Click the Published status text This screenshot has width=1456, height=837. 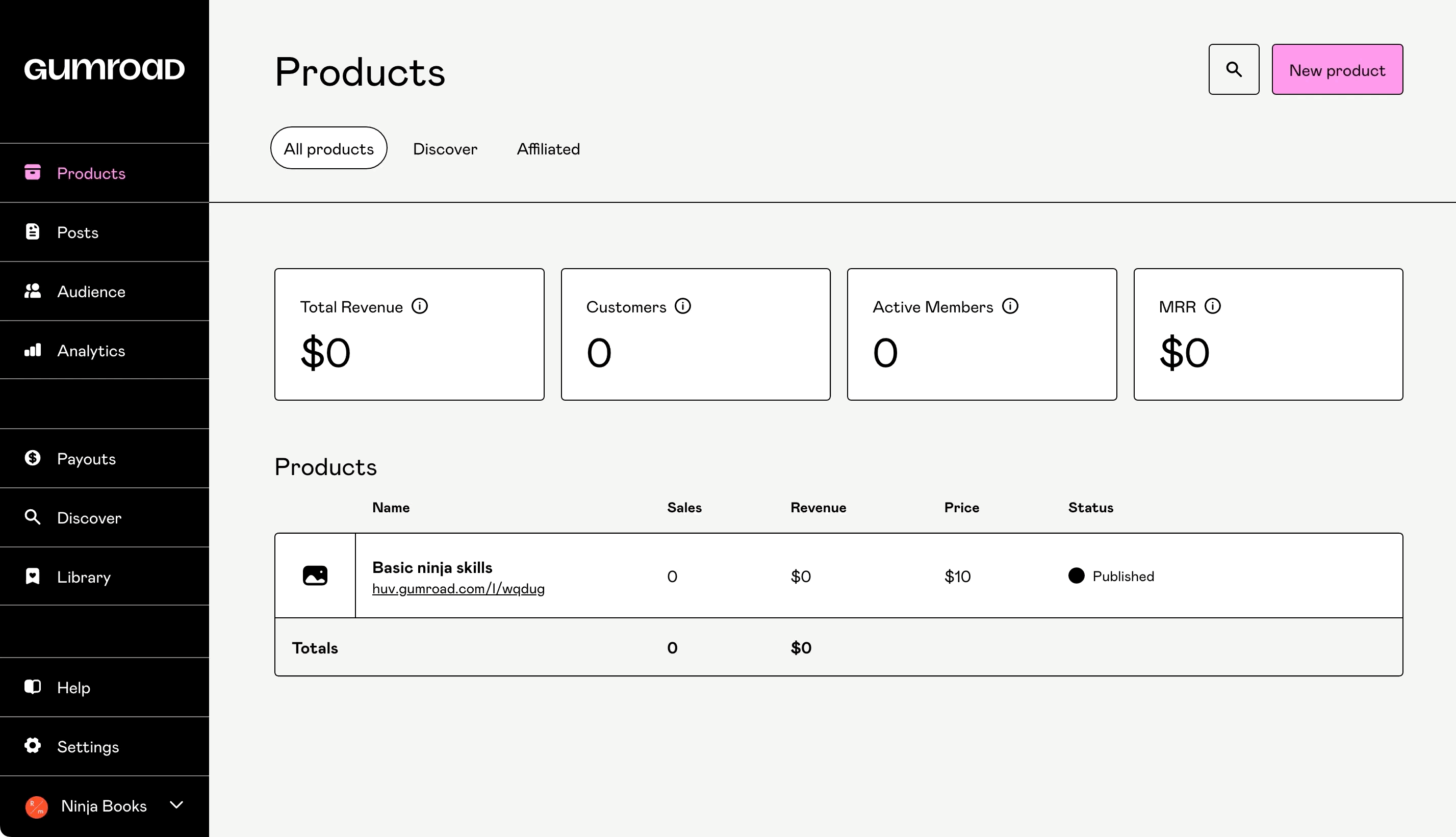coord(1123,576)
